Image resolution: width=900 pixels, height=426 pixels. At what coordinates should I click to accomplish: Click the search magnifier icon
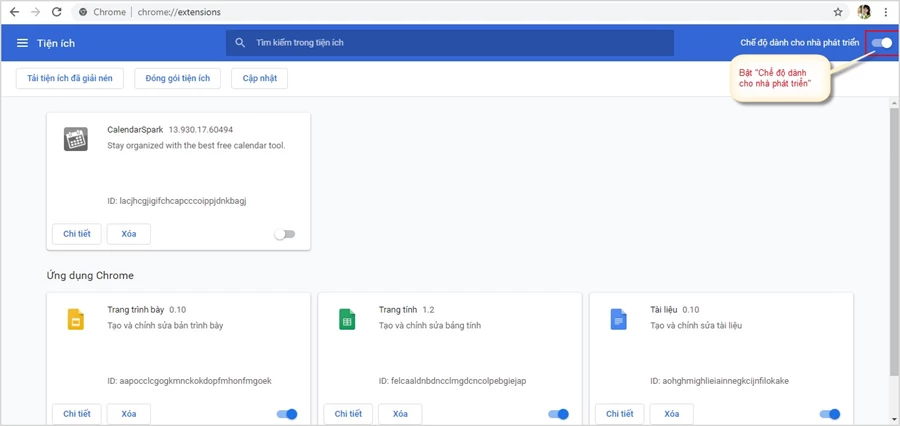click(x=240, y=43)
